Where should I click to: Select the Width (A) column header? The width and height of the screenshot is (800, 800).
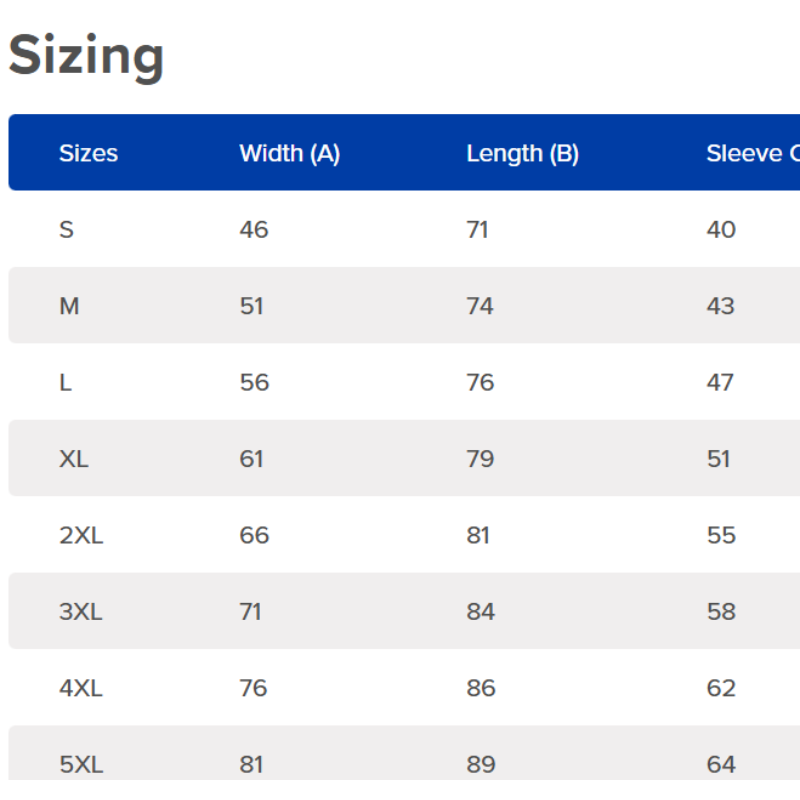(x=289, y=153)
